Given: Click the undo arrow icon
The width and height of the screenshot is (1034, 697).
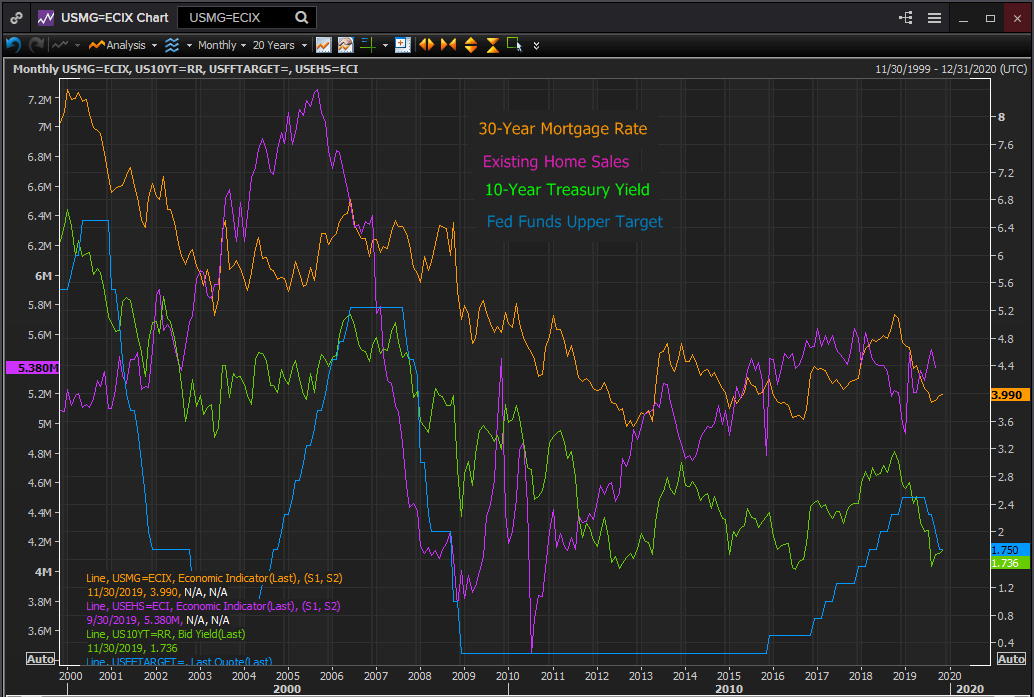Looking at the screenshot, I should click(13, 45).
